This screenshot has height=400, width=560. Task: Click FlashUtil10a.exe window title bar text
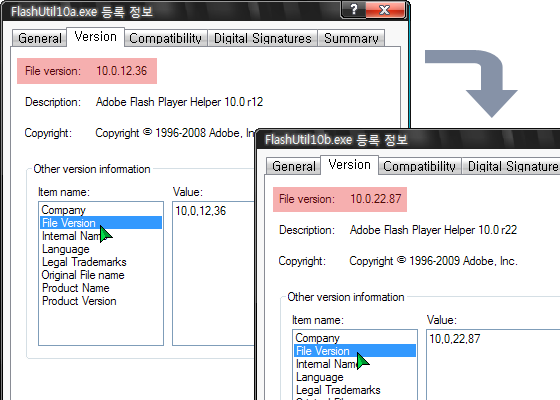click(x=82, y=11)
